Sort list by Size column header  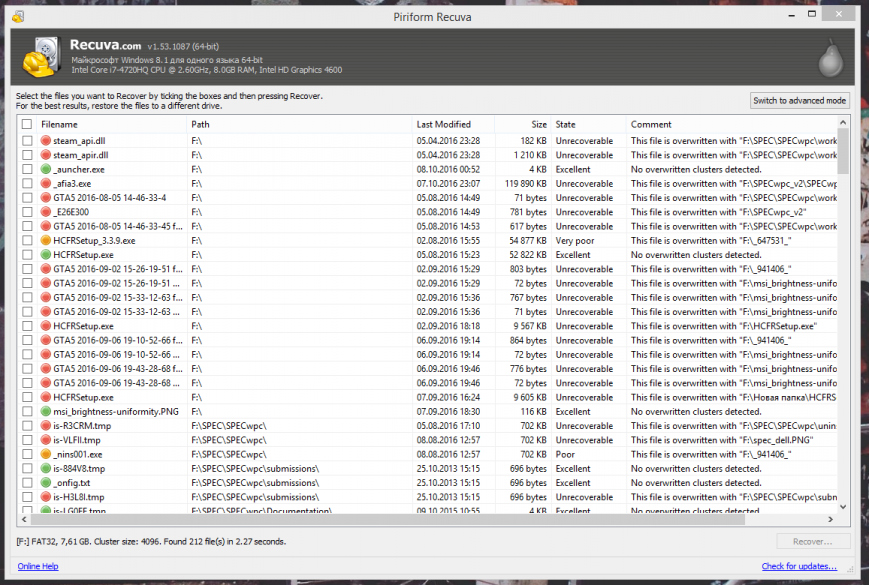click(523, 125)
